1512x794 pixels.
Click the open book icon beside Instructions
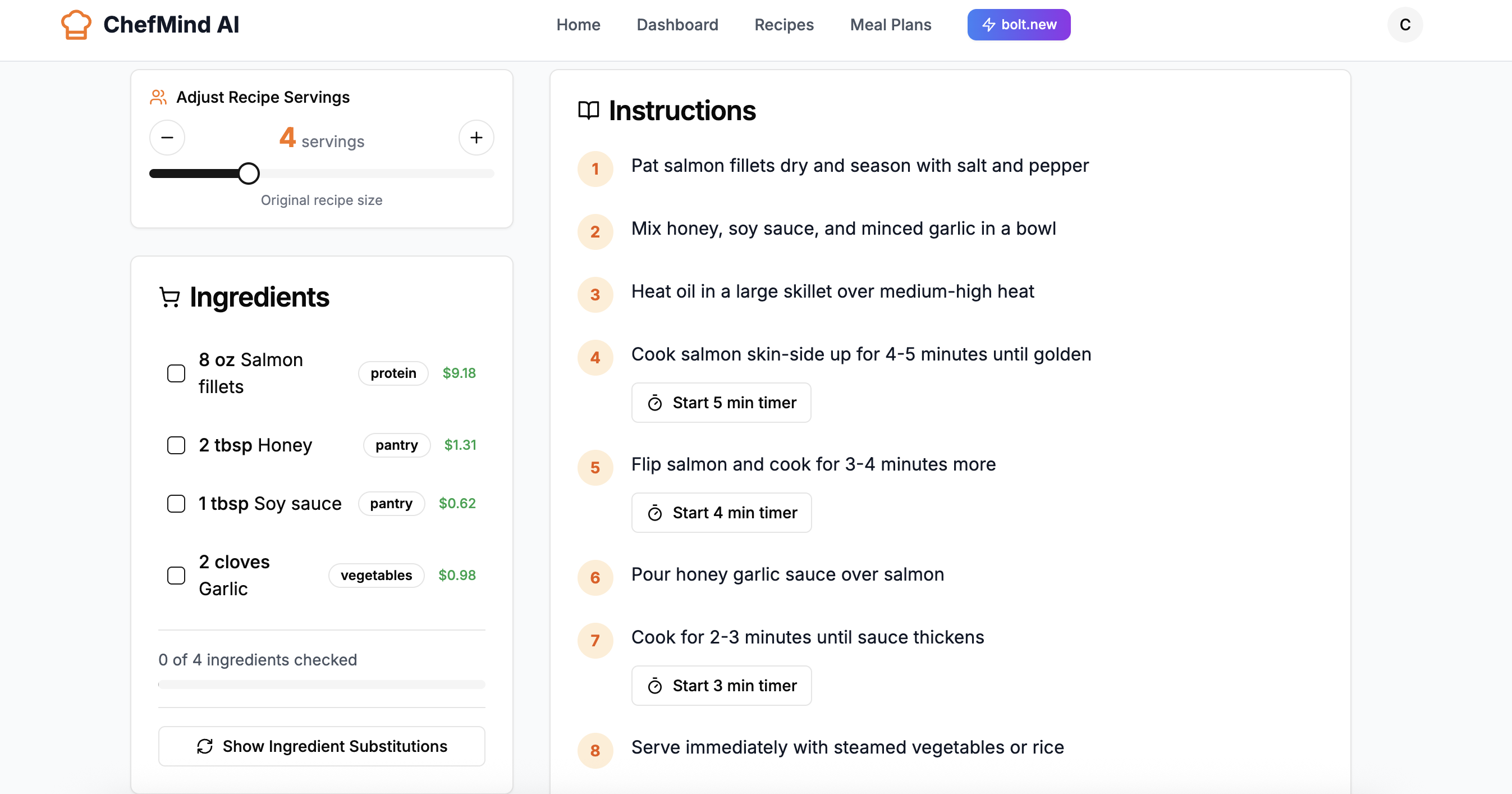coord(588,111)
